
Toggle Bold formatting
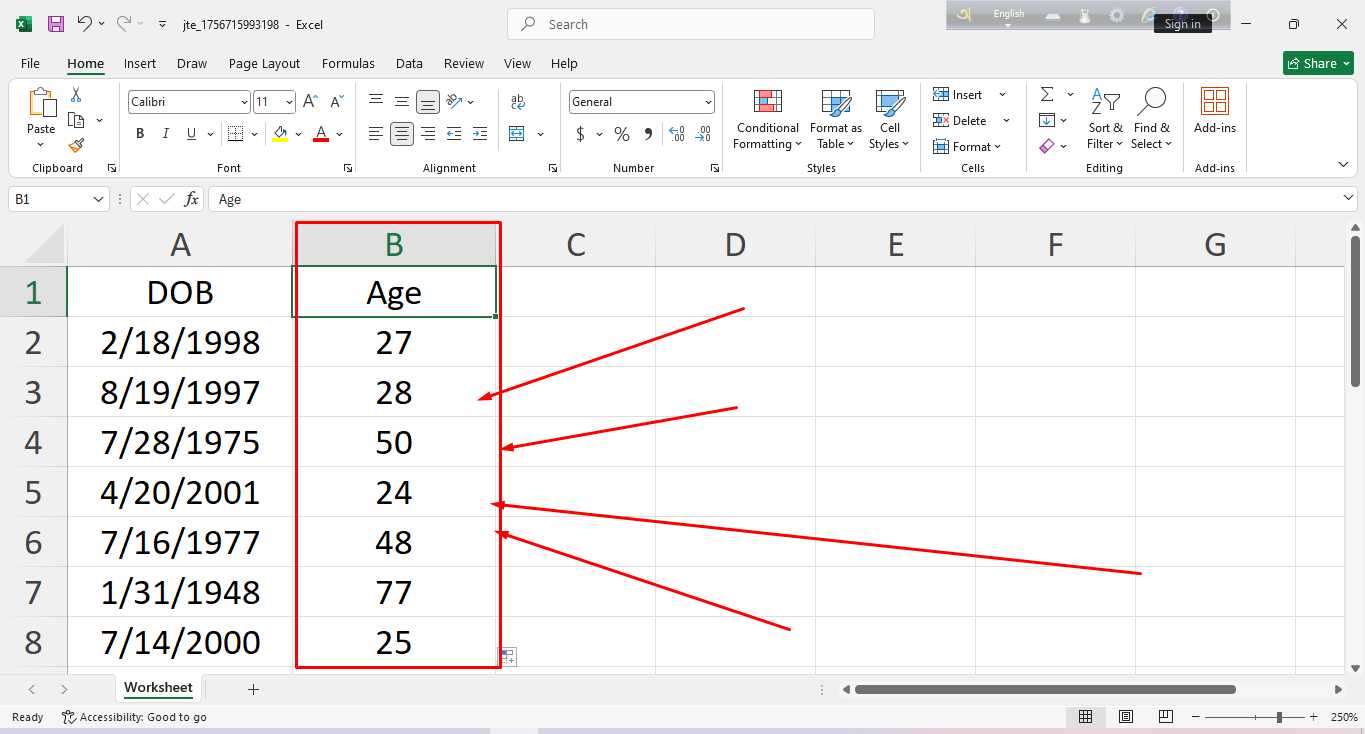140,134
